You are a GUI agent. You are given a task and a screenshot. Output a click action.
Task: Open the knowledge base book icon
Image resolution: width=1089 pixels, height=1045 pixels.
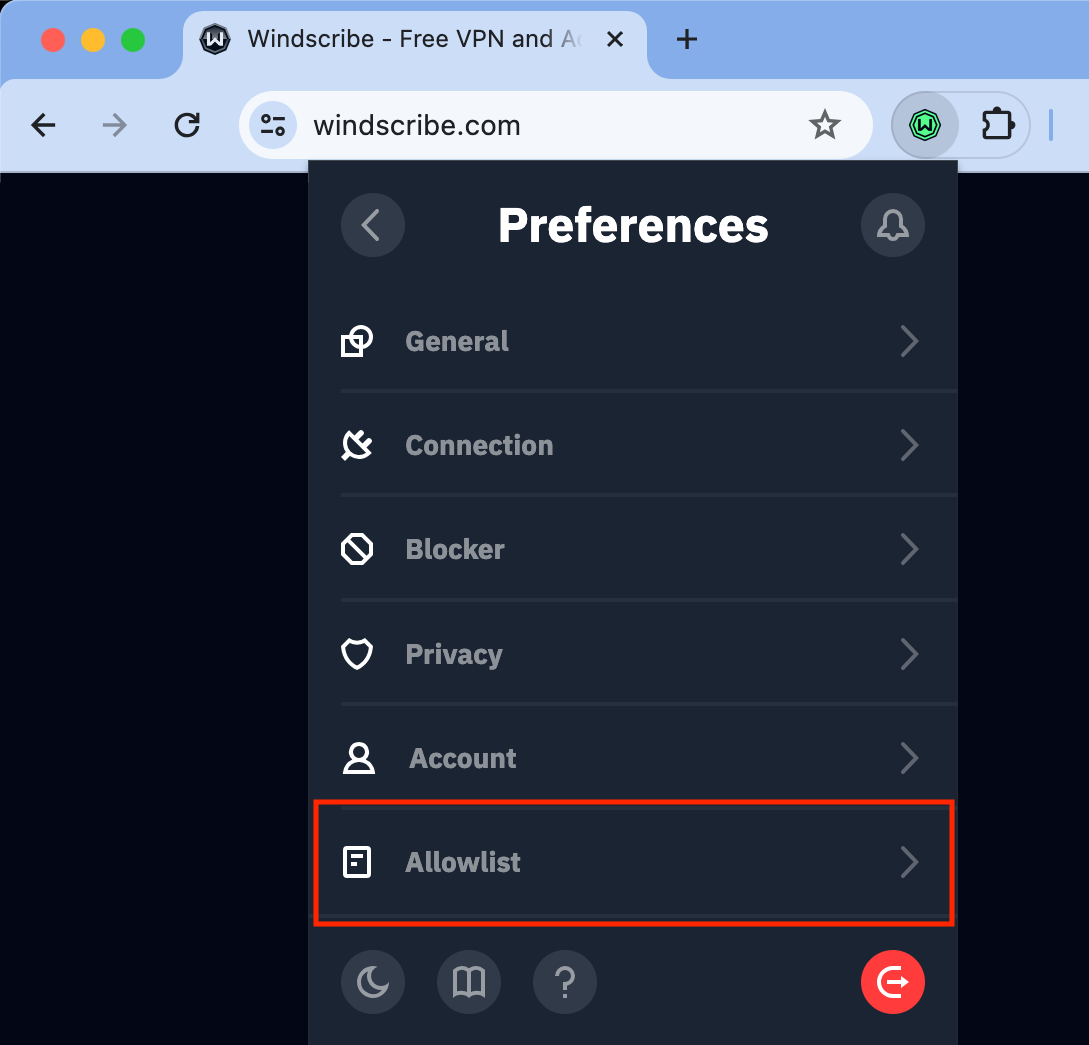(468, 982)
